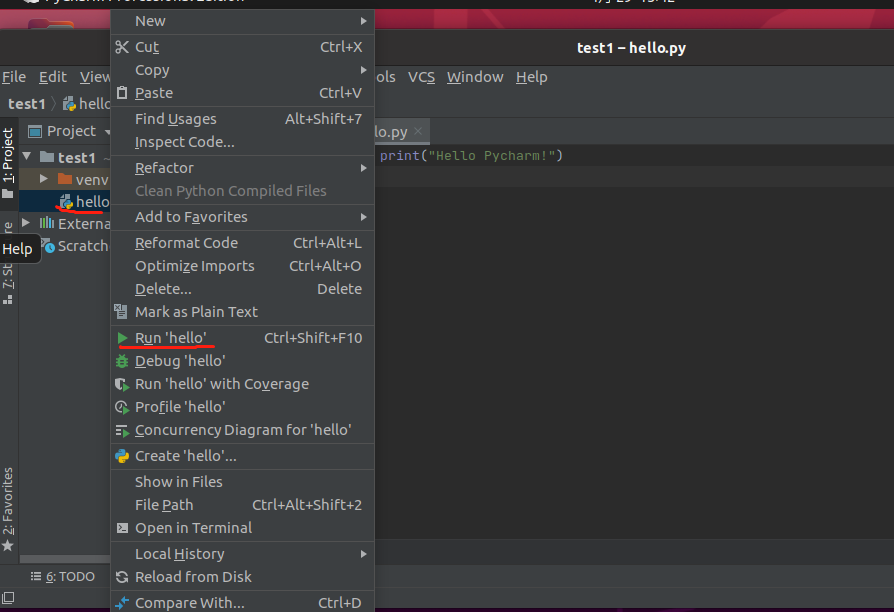Click the Debug 'hello' bug icon
Viewport: 894px width, 612px height.
point(122,361)
